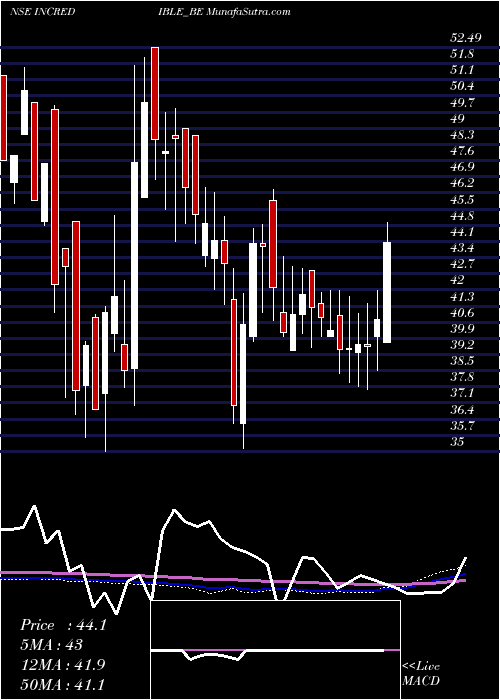Viewport: 500px width, 700px height.
Task: Click the 35 price axis label
Action: pyautogui.click(x=458, y=442)
